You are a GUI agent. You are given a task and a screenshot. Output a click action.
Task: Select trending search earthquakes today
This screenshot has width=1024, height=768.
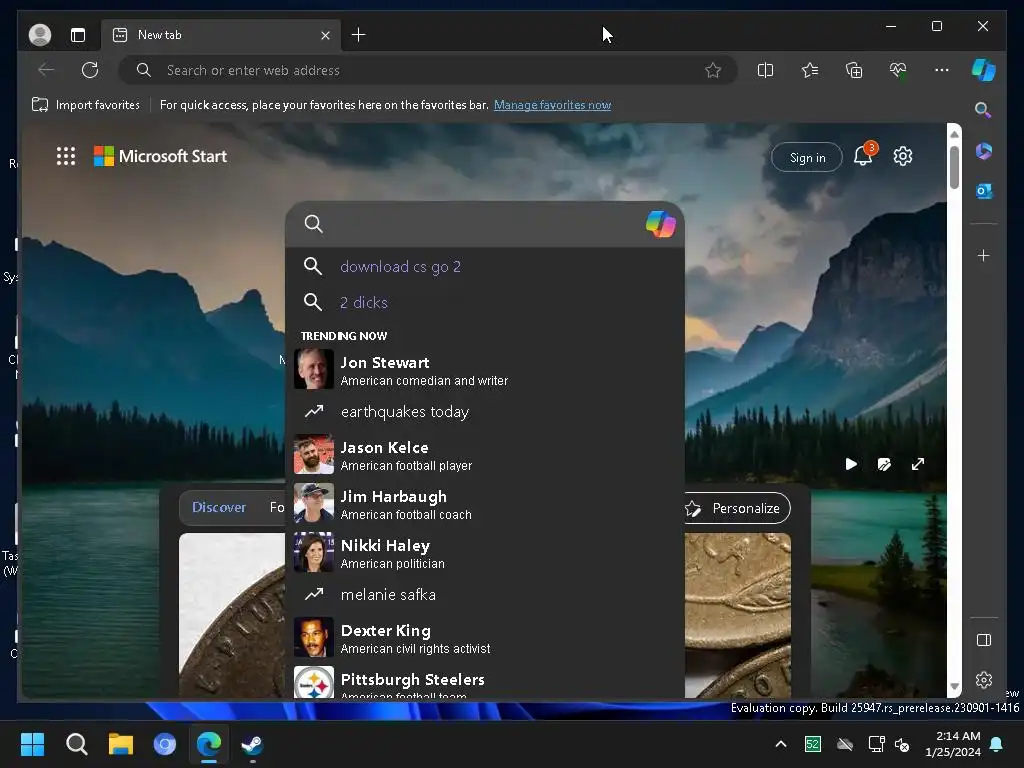pos(485,411)
